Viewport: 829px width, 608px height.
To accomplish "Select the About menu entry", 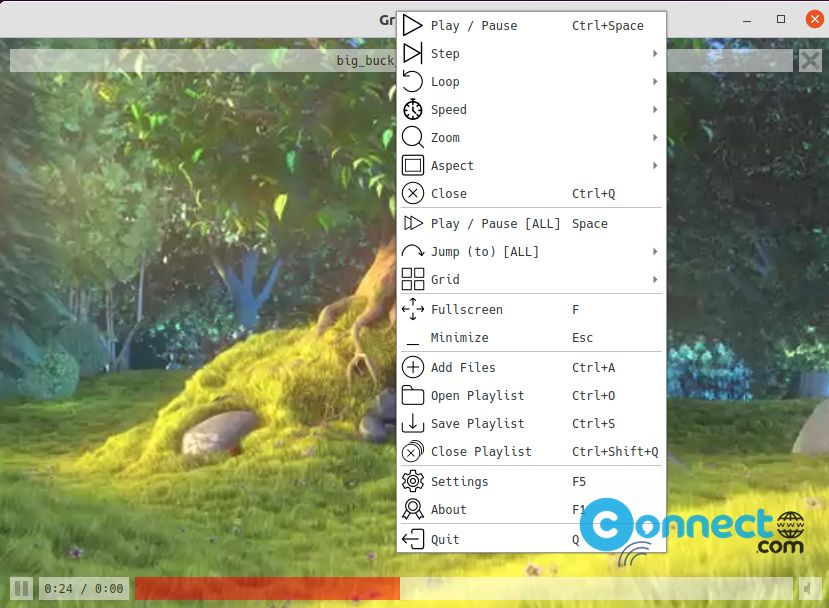I will tap(531, 509).
